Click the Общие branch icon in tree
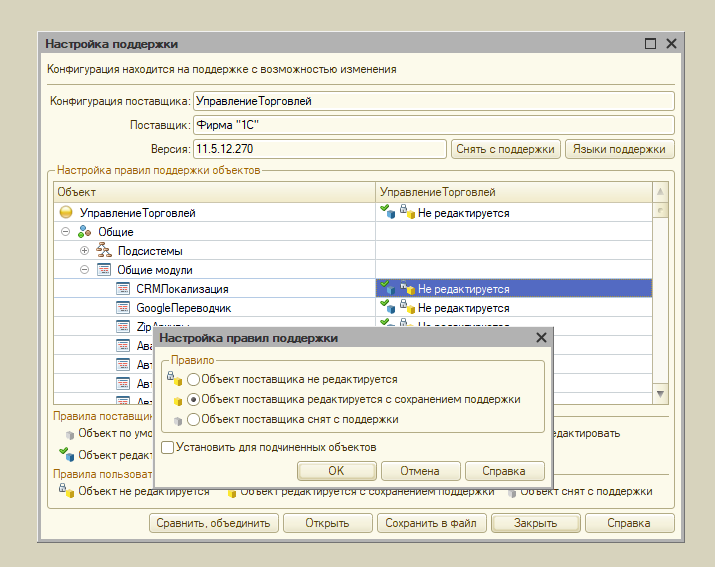This screenshot has height=567, width=715. point(85,232)
